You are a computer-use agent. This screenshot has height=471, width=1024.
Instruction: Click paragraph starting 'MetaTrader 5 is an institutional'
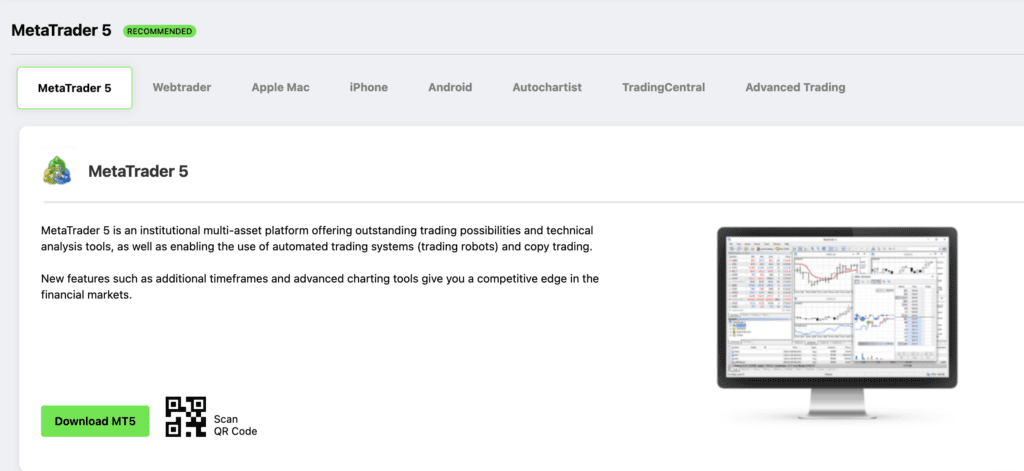[317, 239]
